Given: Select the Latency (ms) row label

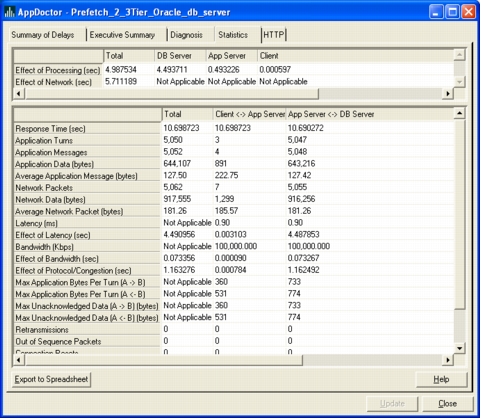Looking at the screenshot, I should pos(87,223).
